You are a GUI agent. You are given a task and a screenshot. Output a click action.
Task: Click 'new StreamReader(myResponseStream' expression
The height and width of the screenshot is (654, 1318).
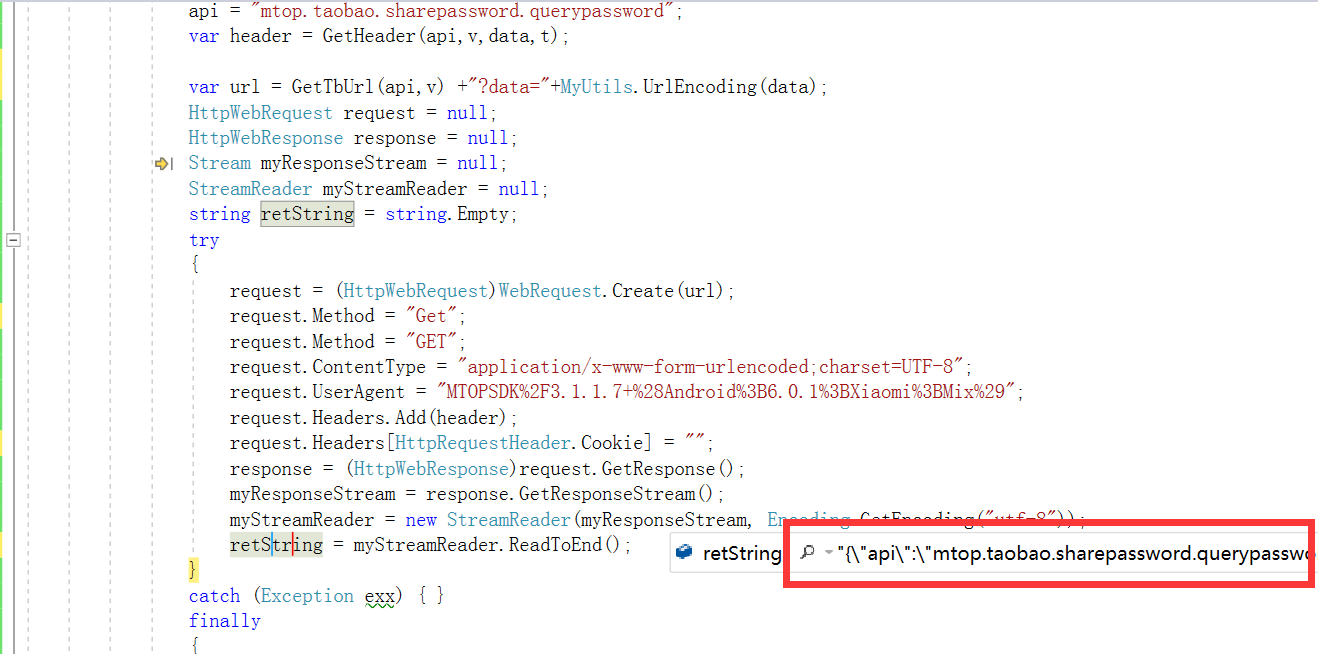(577, 520)
